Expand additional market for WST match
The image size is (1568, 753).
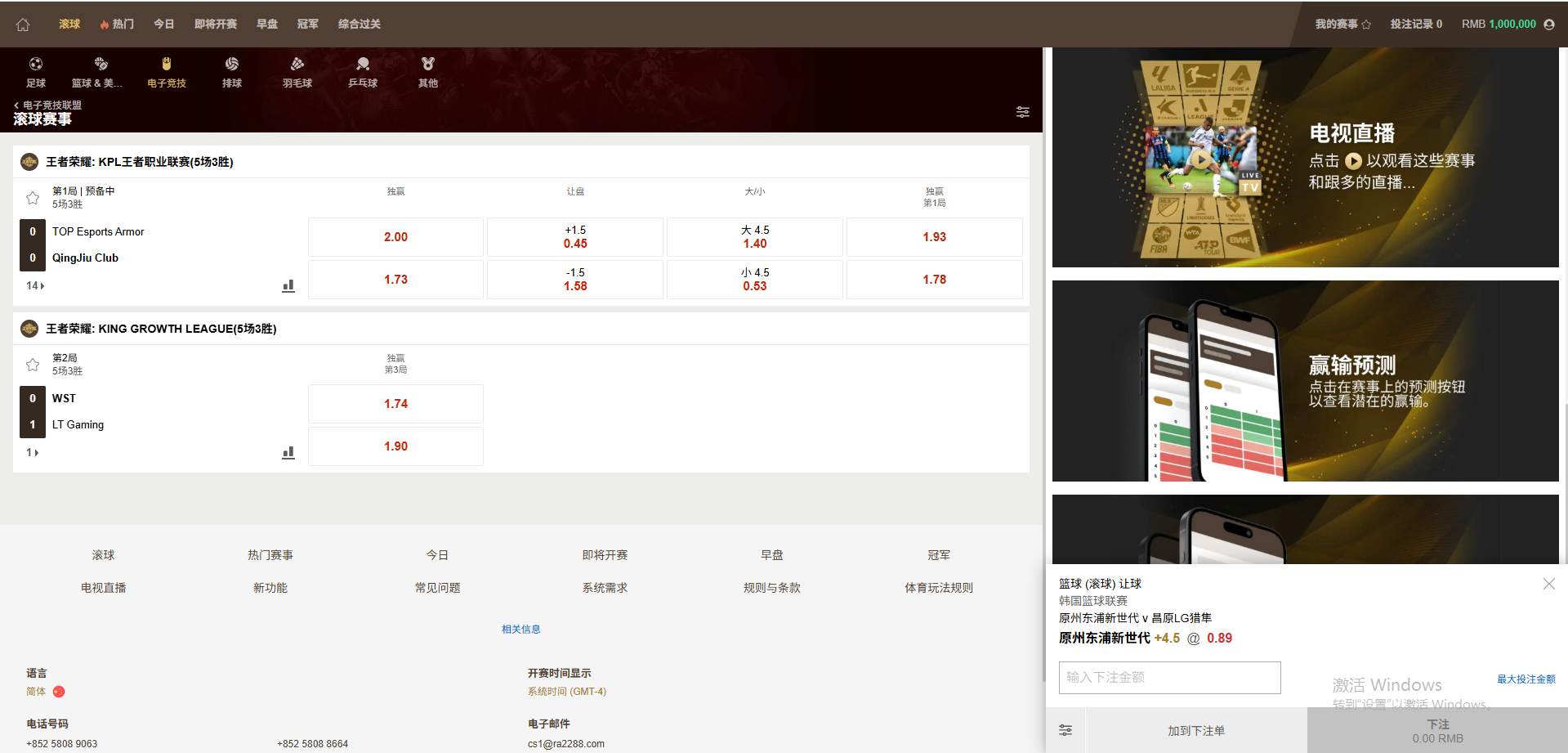click(x=33, y=452)
